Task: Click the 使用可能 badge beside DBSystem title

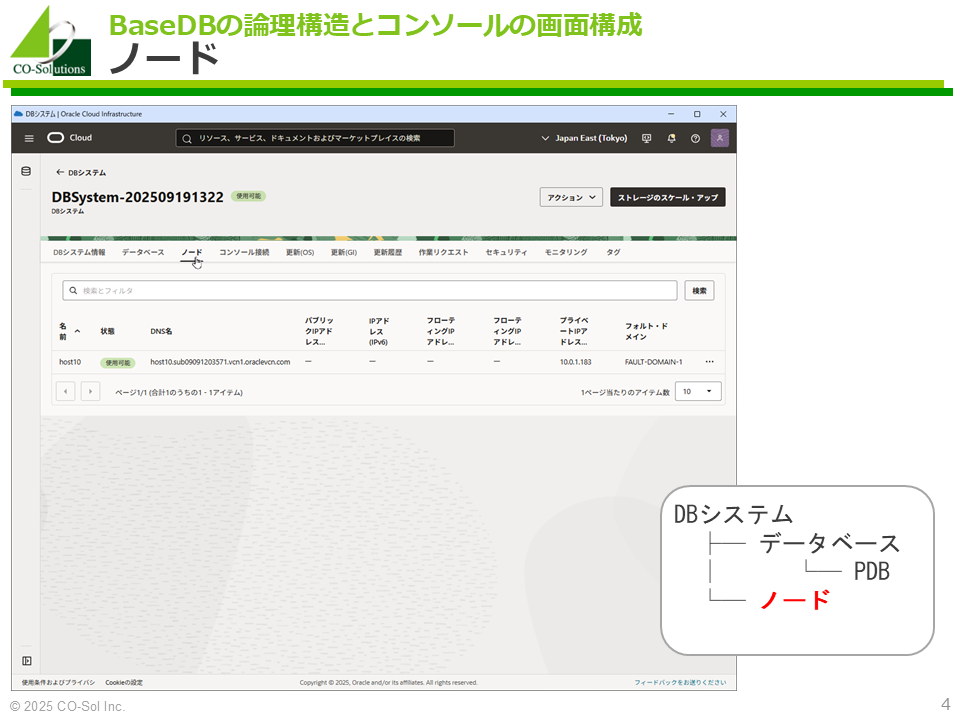Action: click(249, 196)
